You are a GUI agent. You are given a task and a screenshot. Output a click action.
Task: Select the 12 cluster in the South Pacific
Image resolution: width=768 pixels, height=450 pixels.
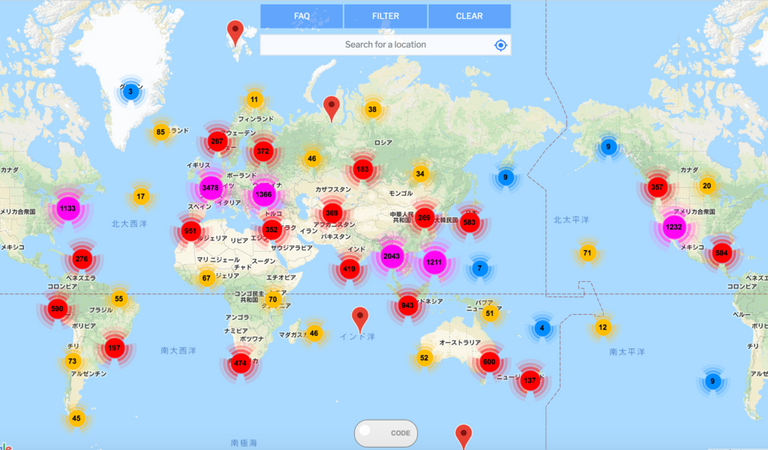click(602, 327)
